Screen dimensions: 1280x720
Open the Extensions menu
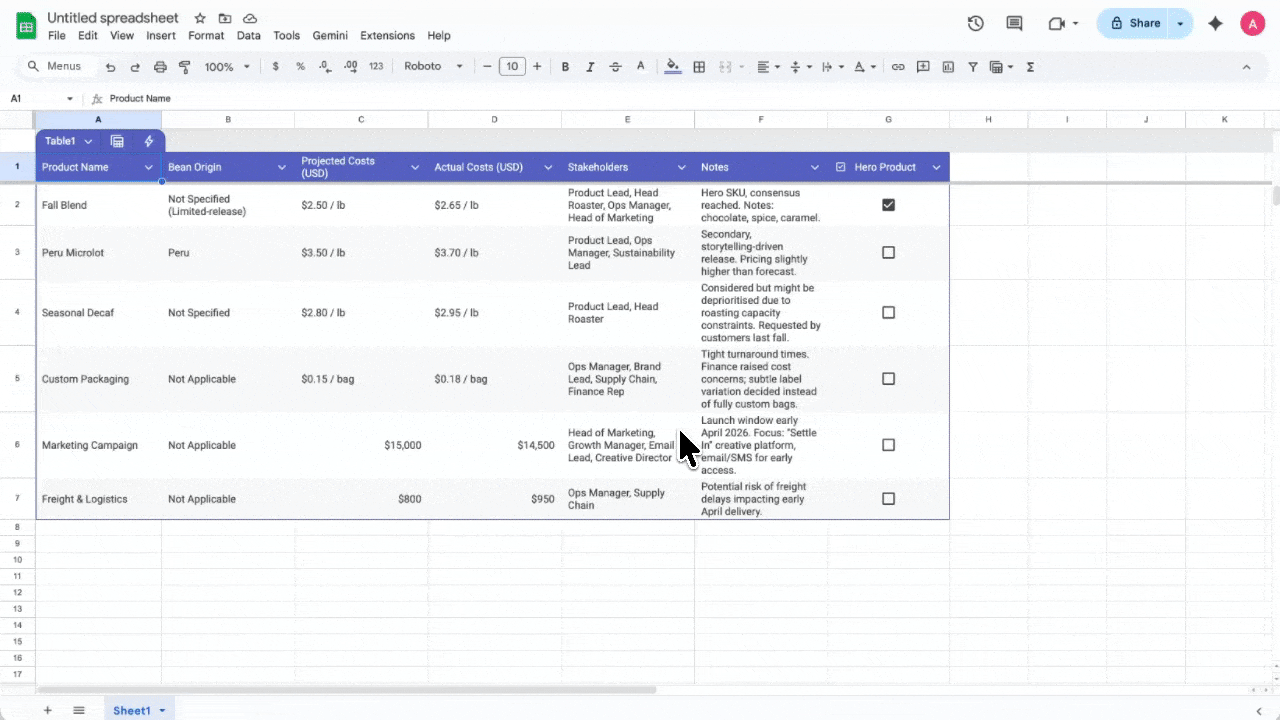click(x=387, y=35)
